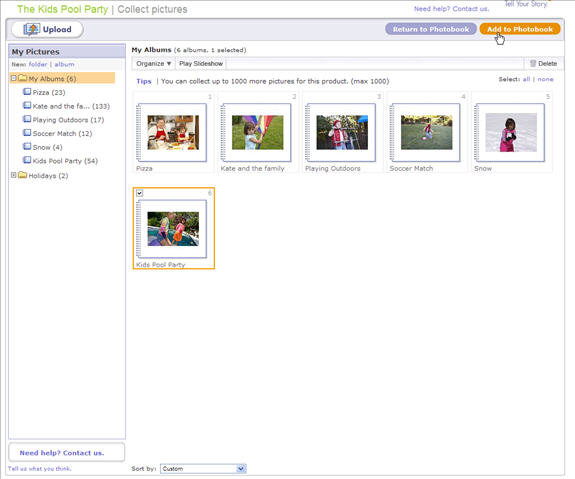
Task: Click the My Albums folder icon
Action: coord(22,78)
